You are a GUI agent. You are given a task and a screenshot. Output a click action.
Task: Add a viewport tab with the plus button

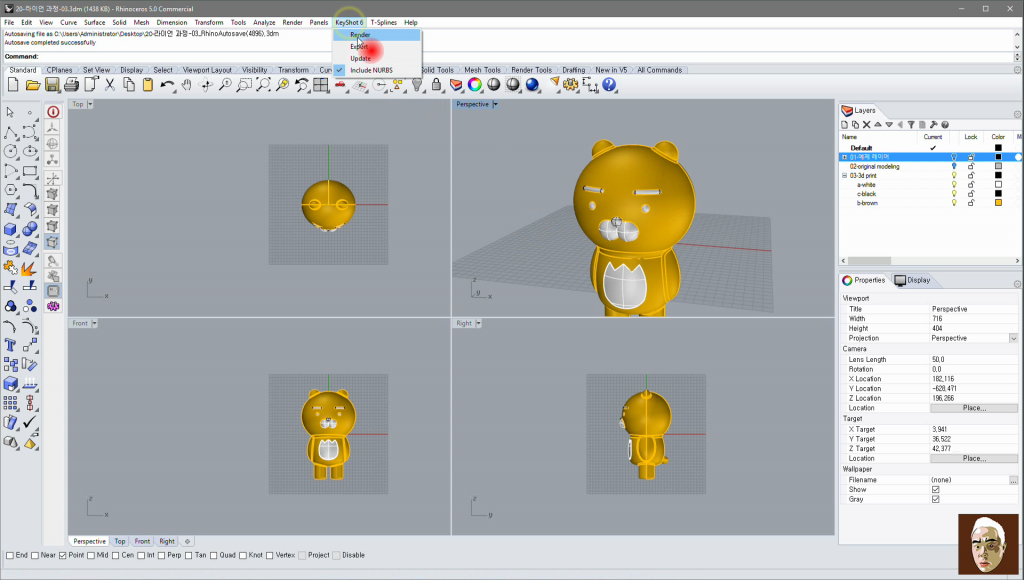point(187,541)
